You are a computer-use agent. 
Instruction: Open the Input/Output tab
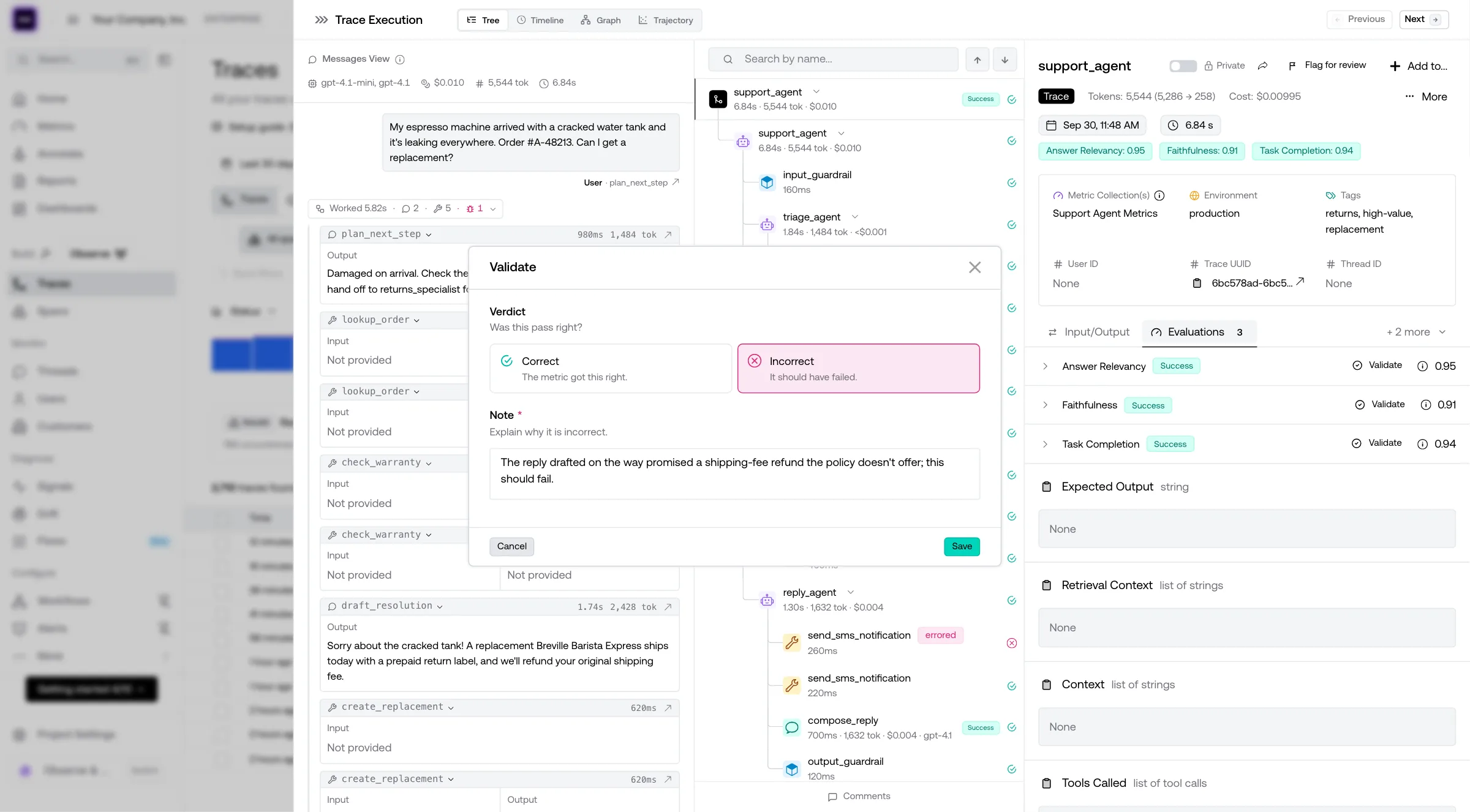[1089, 332]
